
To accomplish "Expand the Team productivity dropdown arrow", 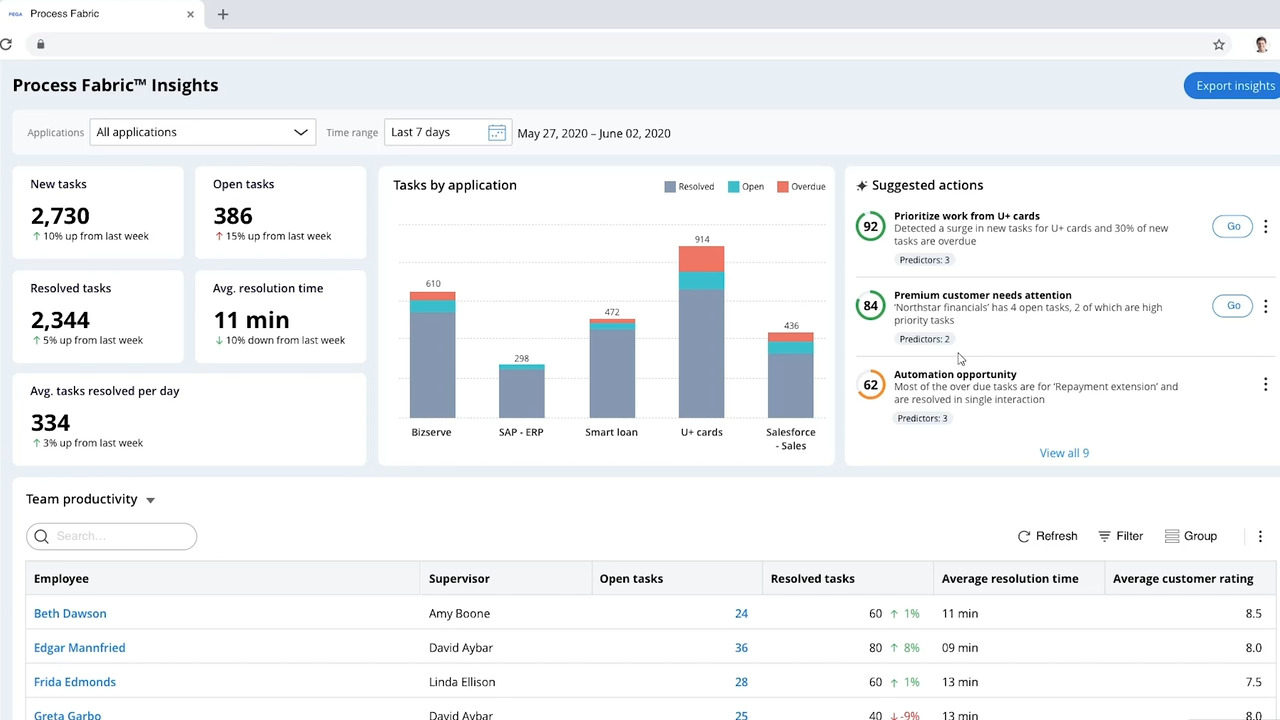I will click(150, 500).
